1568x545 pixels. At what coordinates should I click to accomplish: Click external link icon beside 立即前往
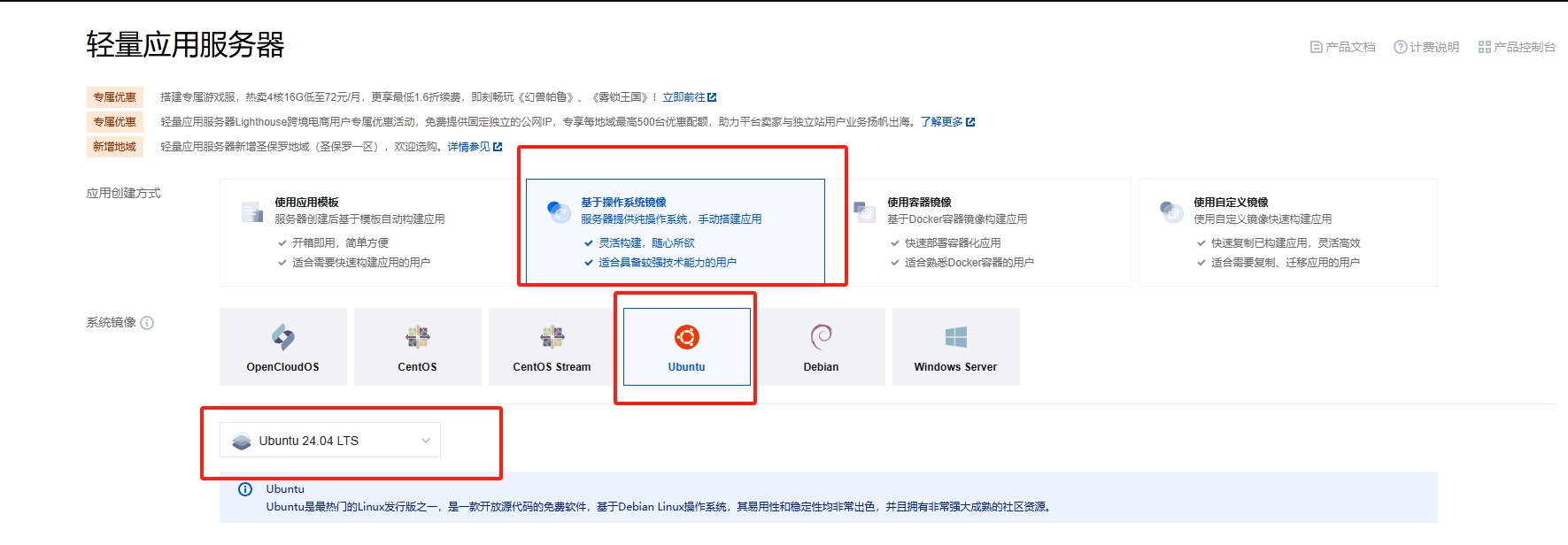712,97
